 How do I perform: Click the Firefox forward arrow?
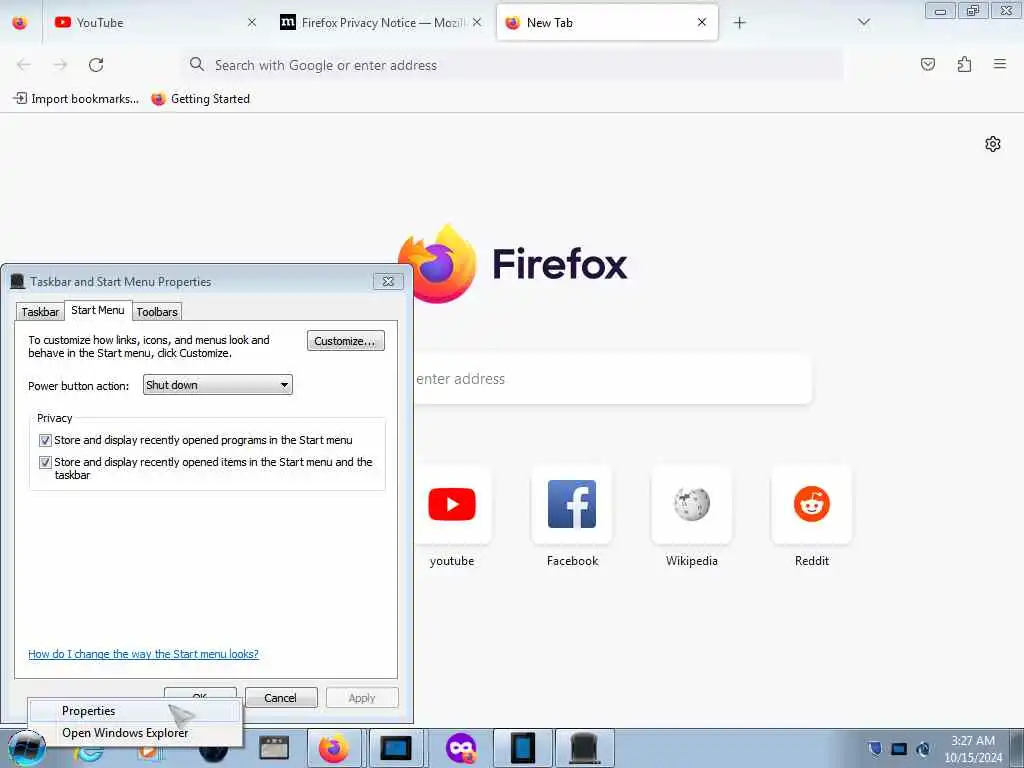tap(60, 65)
